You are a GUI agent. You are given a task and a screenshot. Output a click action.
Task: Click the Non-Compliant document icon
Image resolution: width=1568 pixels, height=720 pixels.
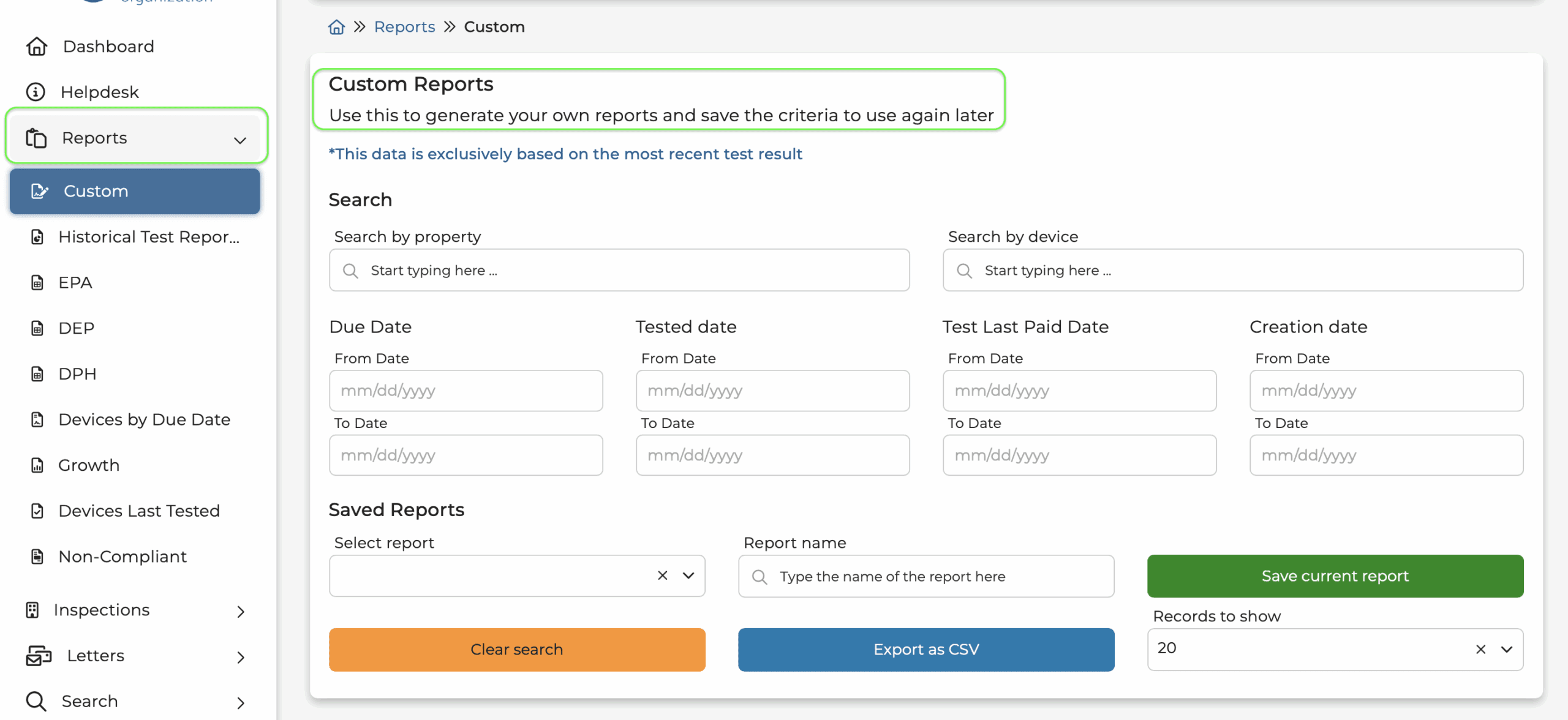coord(37,557)
